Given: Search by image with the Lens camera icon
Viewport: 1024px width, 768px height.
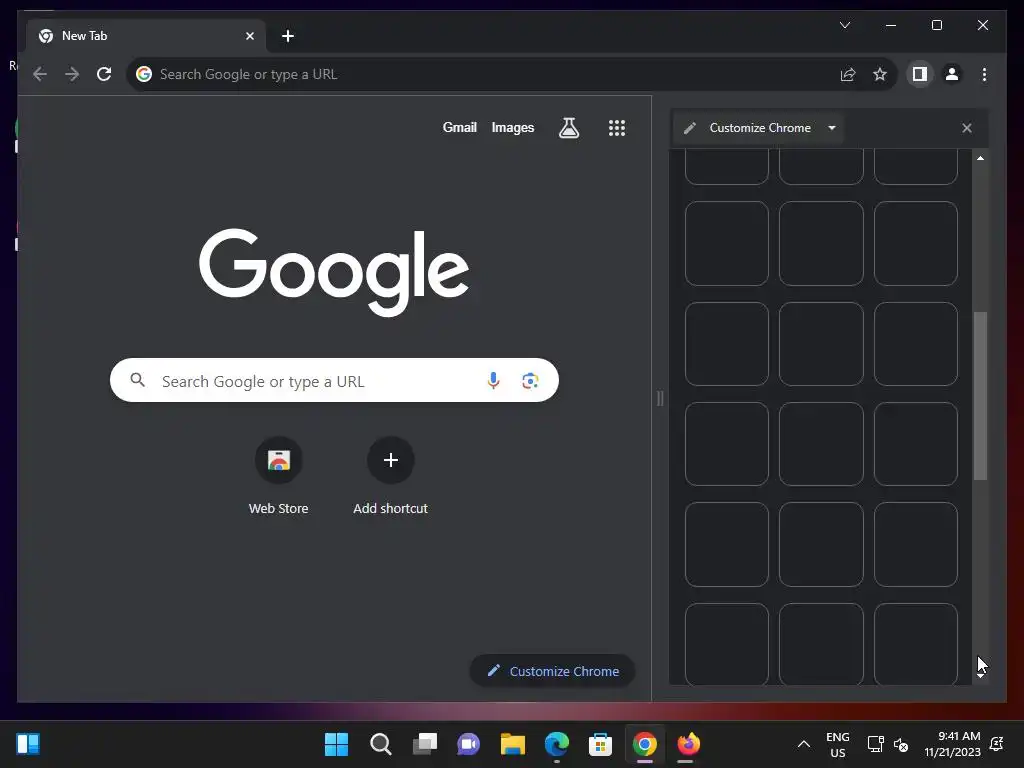Looking at the screenshot, I should pyautogui.click(x=530, y=380).
